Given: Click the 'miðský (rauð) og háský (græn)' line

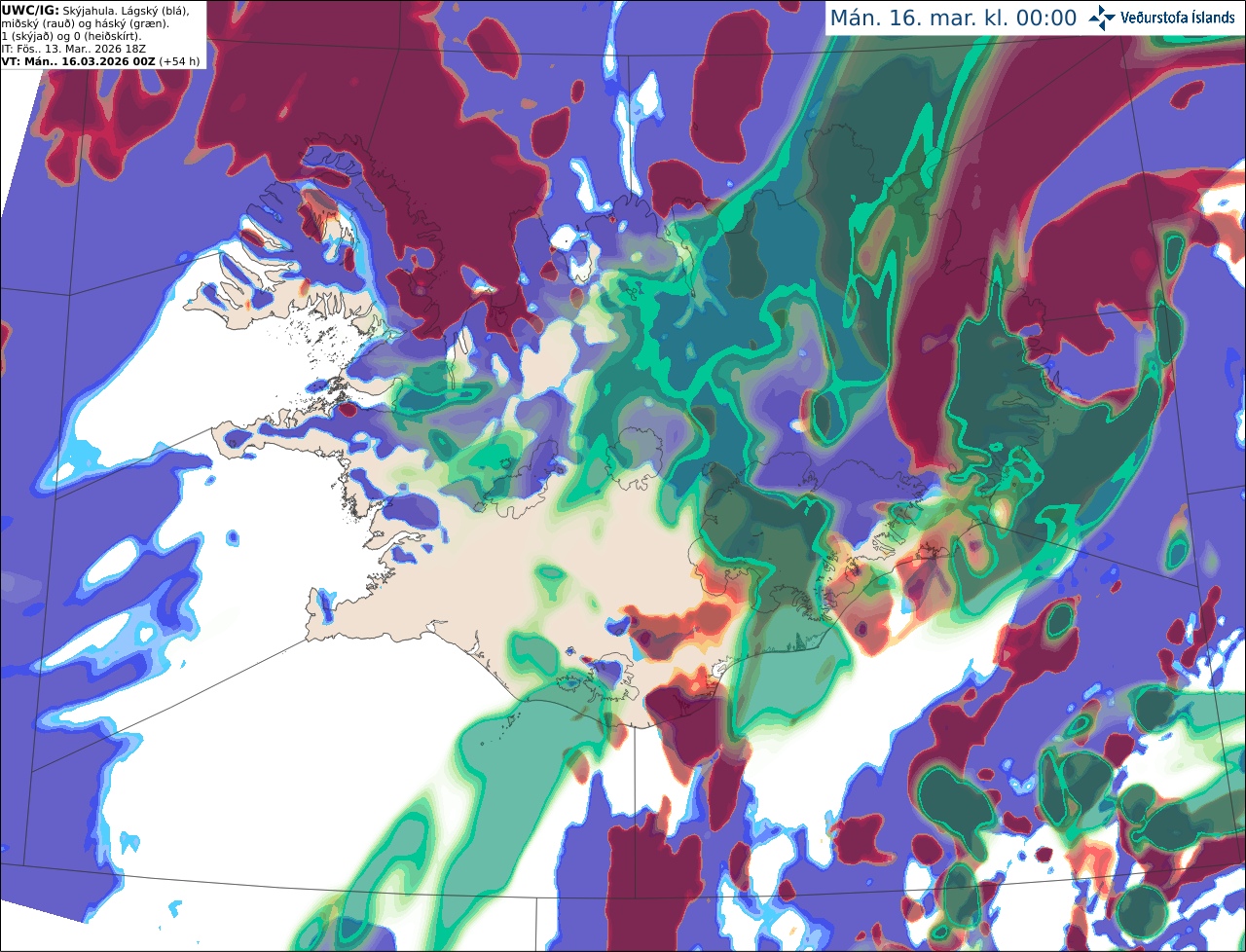Looking at the screenshot, I should pyautogui.click(x=86, y=22).
